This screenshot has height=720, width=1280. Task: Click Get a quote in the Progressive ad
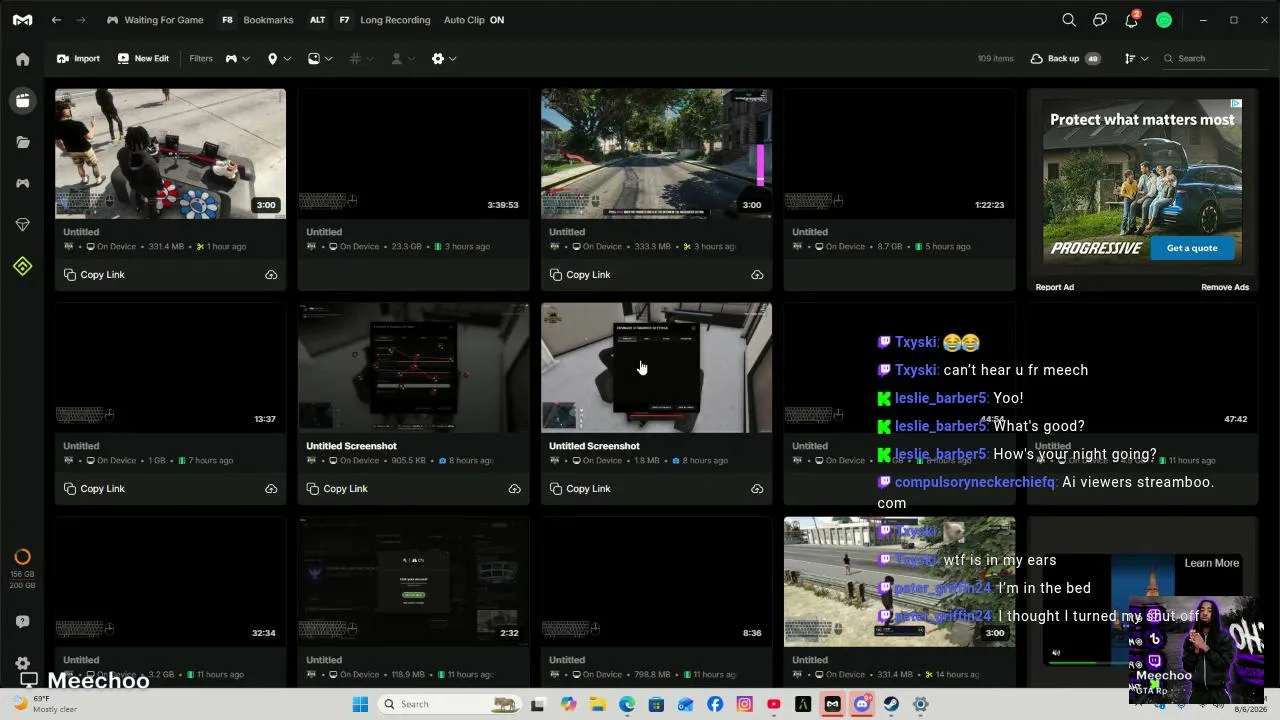tap(1192, 248)
